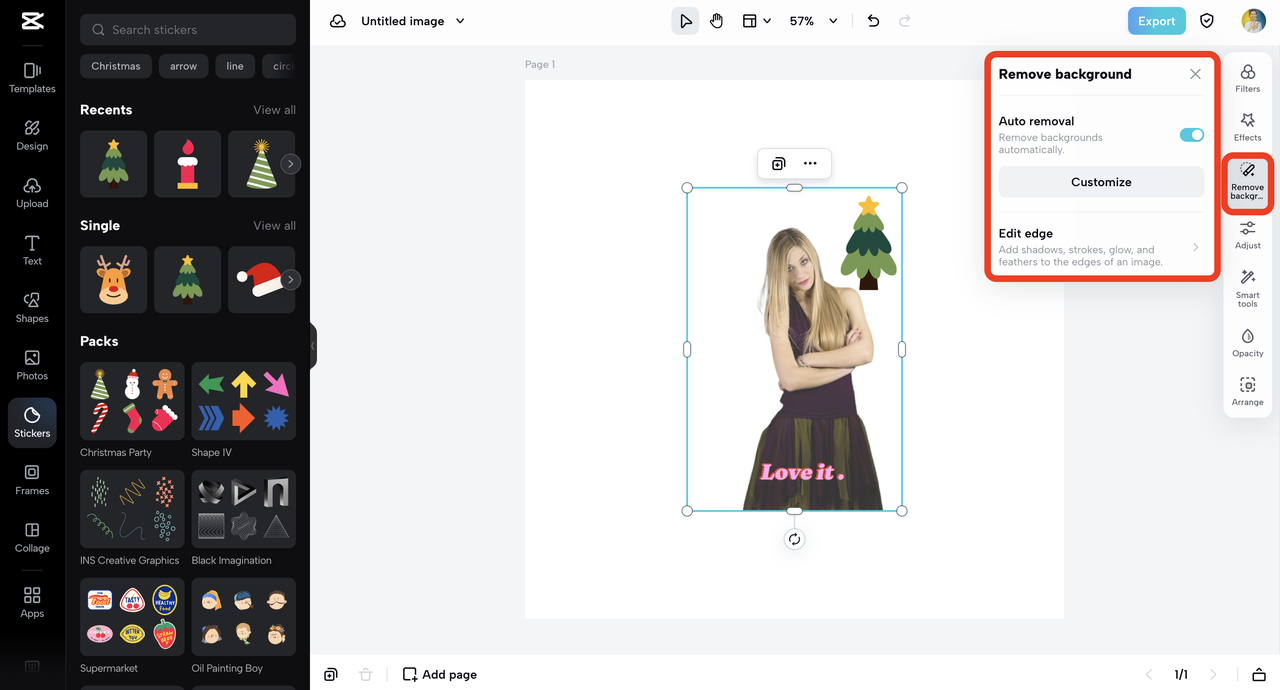Open the INS Creative Graphics pack
This screenshot has height=690, width=1280.
coord(132,509)
